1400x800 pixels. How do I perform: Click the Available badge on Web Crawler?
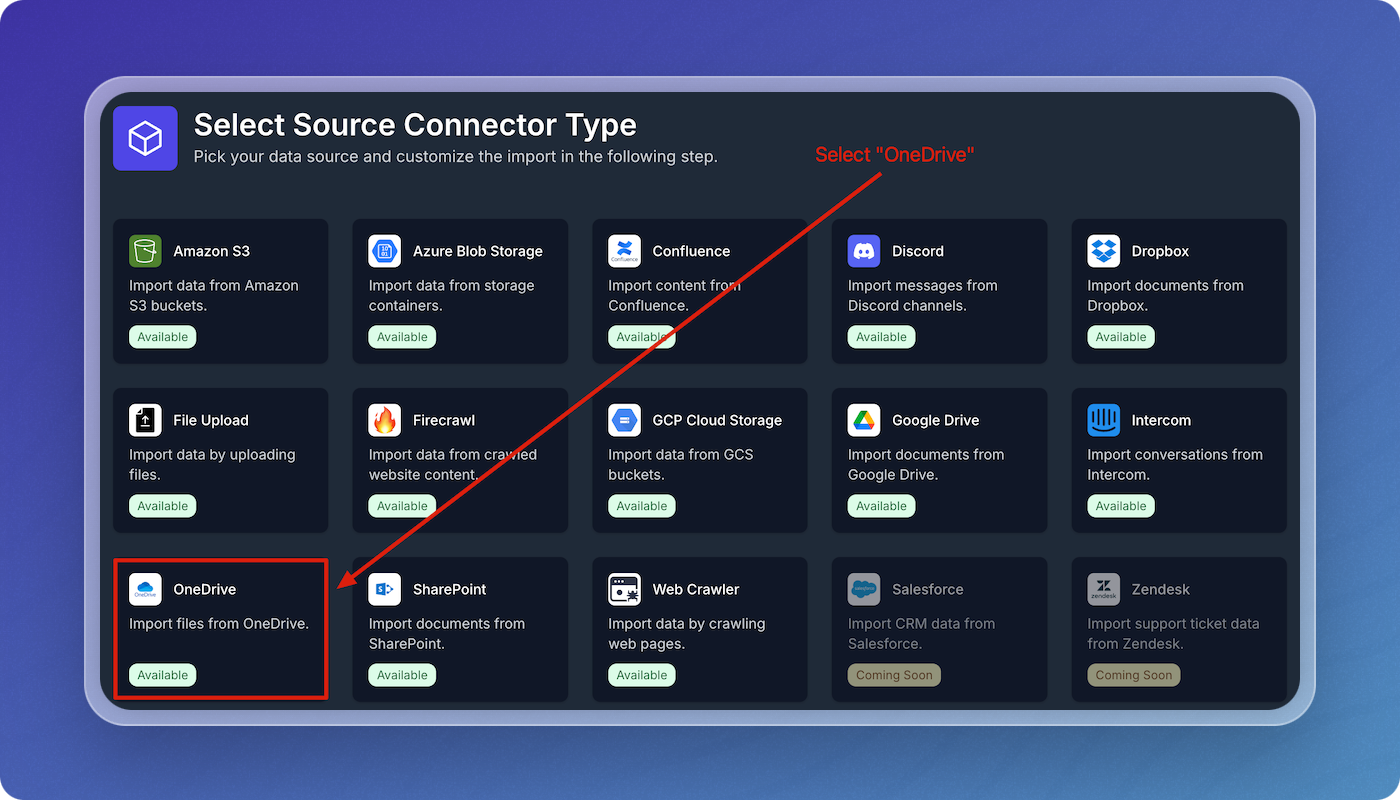[x=642, y=675]
